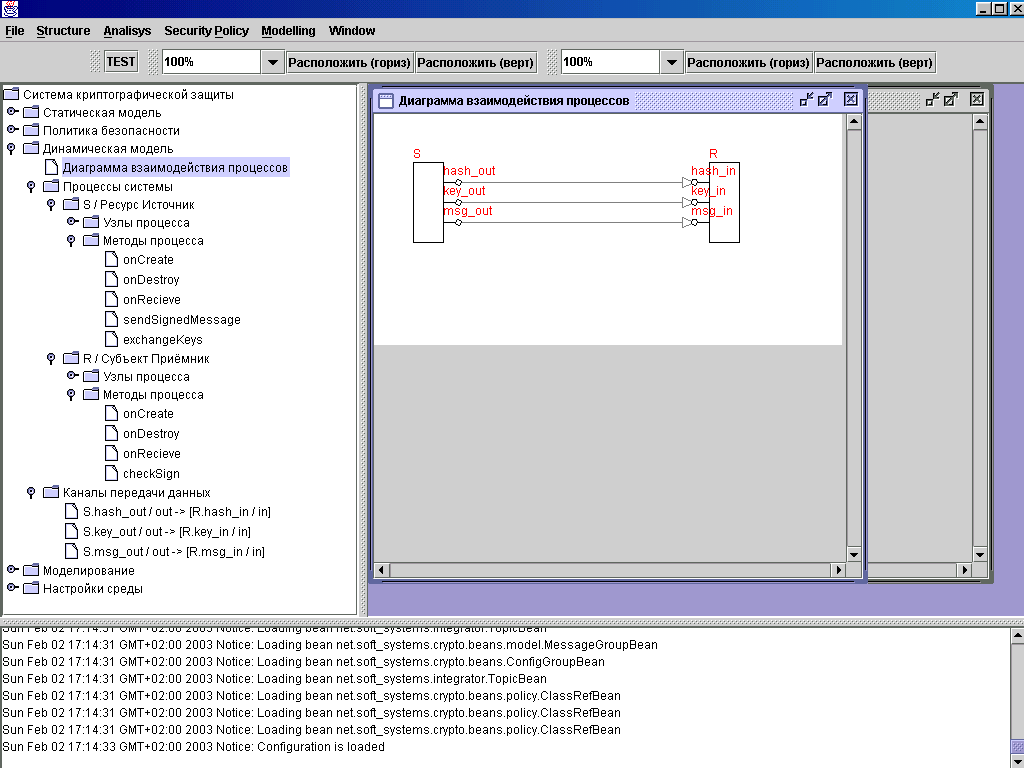This screenshot has width=1024, height=768.
Task: Click first Расположить (гориз) button
Action: (x=349, y=62)
